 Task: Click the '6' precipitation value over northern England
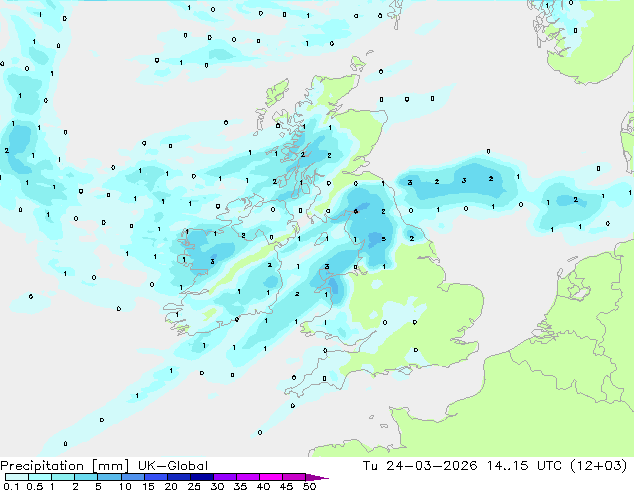356,211
